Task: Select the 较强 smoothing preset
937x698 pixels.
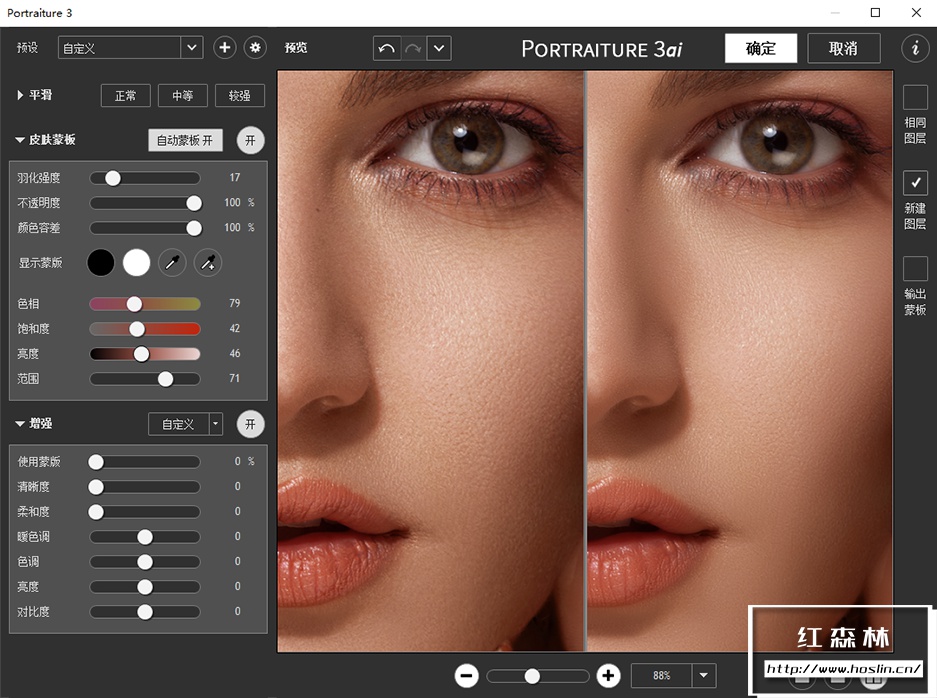Action: click(240, 96)
